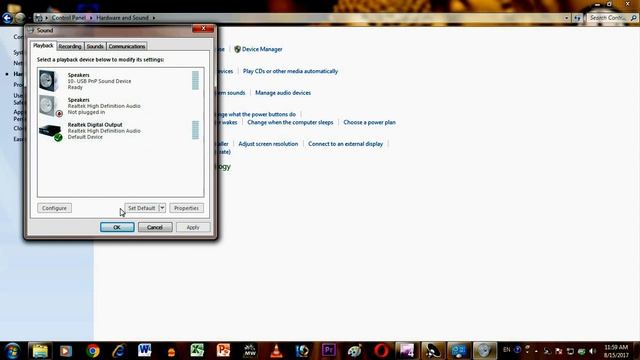The height and width of the screenshot is (360, 640).
Task: Close the Sound dialog
Action: (x=203, y=29)
